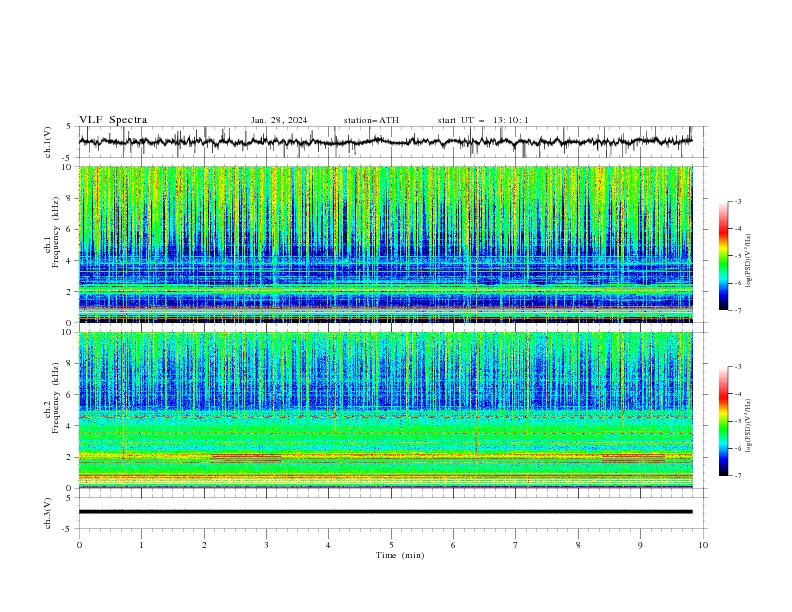The height and width of the screenshot is (612, 792).
Task: Click the time axis tick label '10'
Action: (703, 545)
